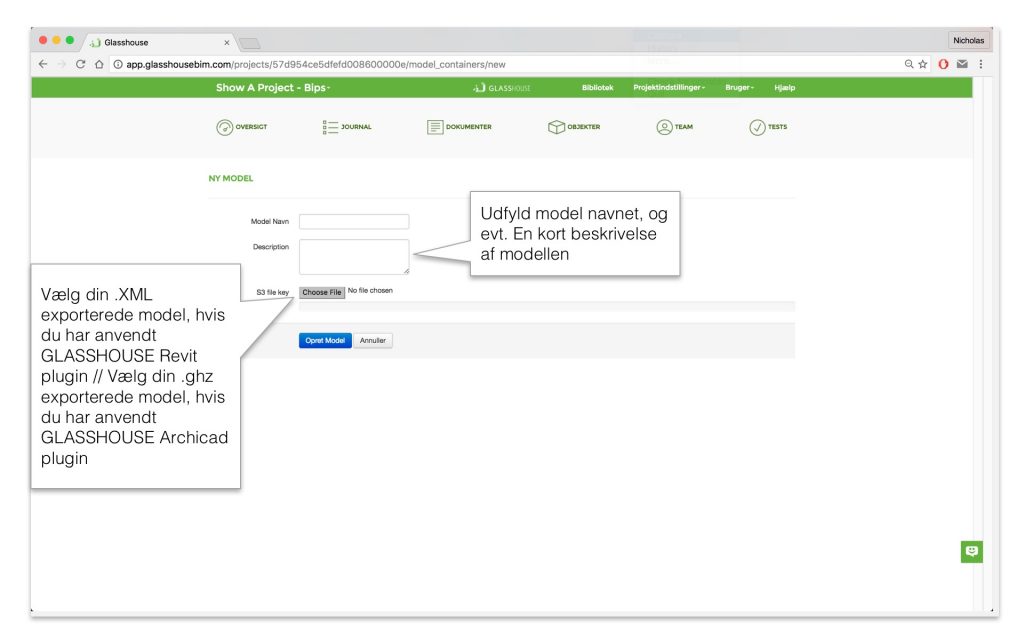Open the Objekter cube icon

pos(556,127)
